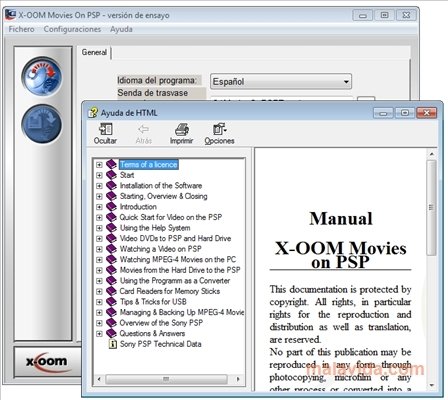
Task: Expand Managing & Backing Up MPEG-4 Movie node
Action: (99, 313)
